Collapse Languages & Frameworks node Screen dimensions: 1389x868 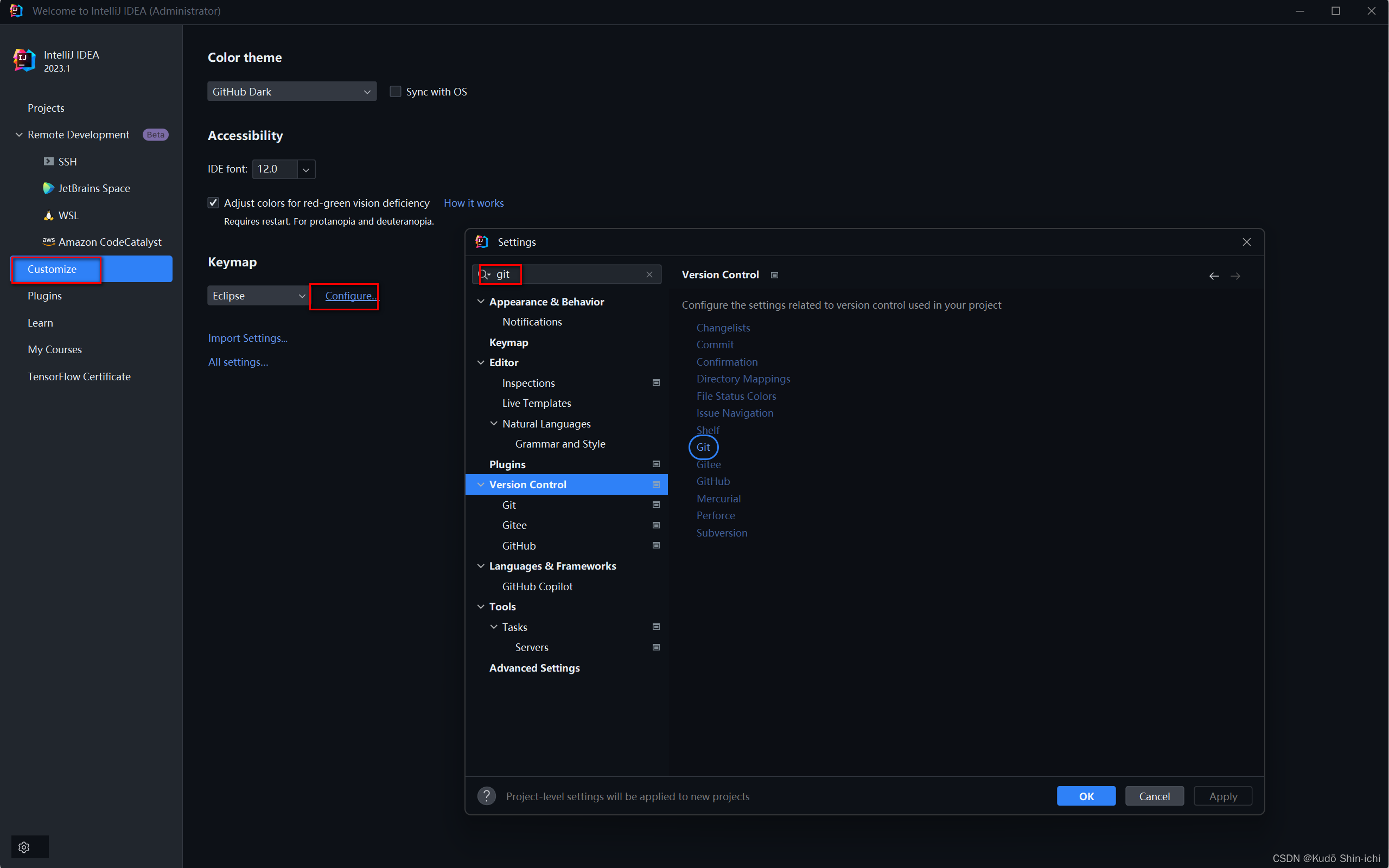pyautogui.click(x=481, y=566)
